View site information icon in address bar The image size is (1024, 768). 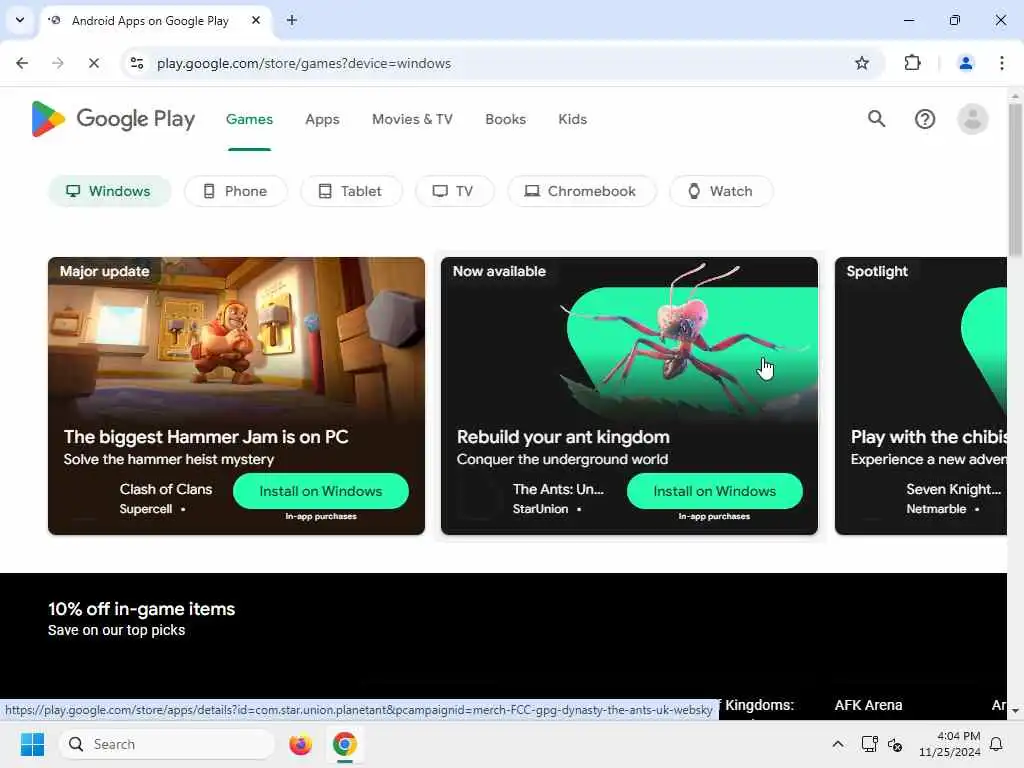click(137, 63)
